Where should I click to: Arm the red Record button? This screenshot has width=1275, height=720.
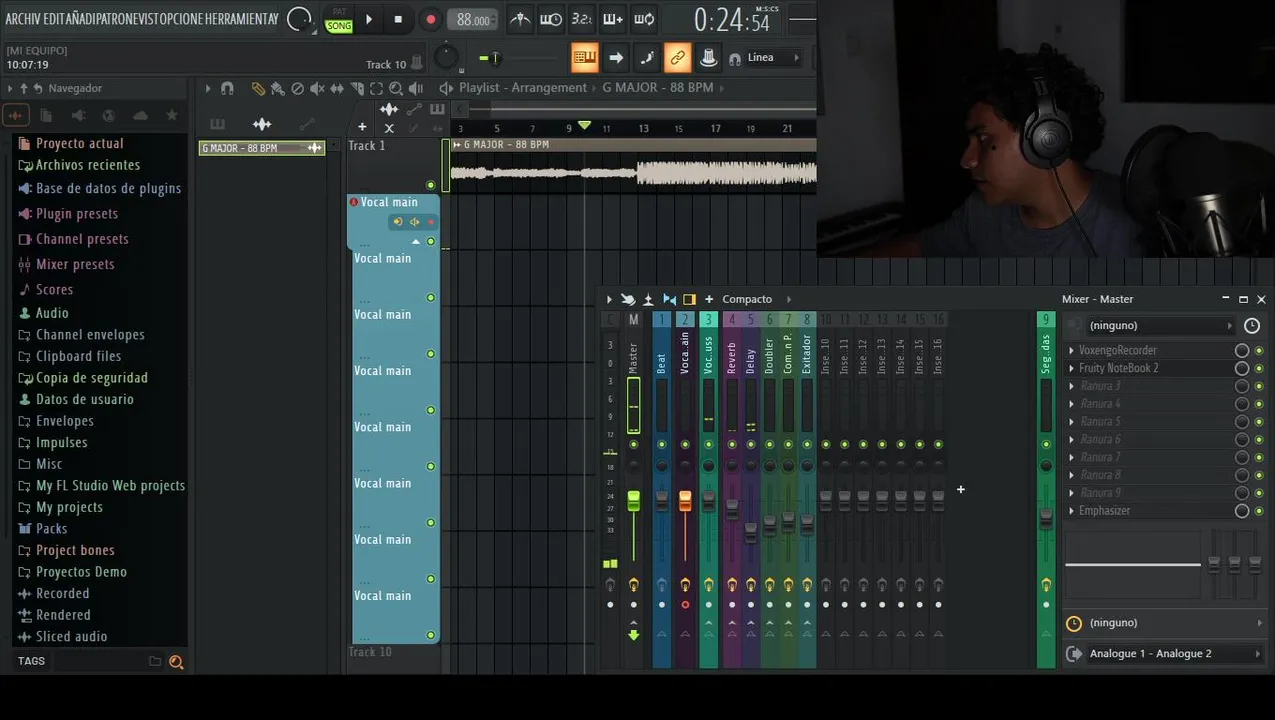coord(431,19)
